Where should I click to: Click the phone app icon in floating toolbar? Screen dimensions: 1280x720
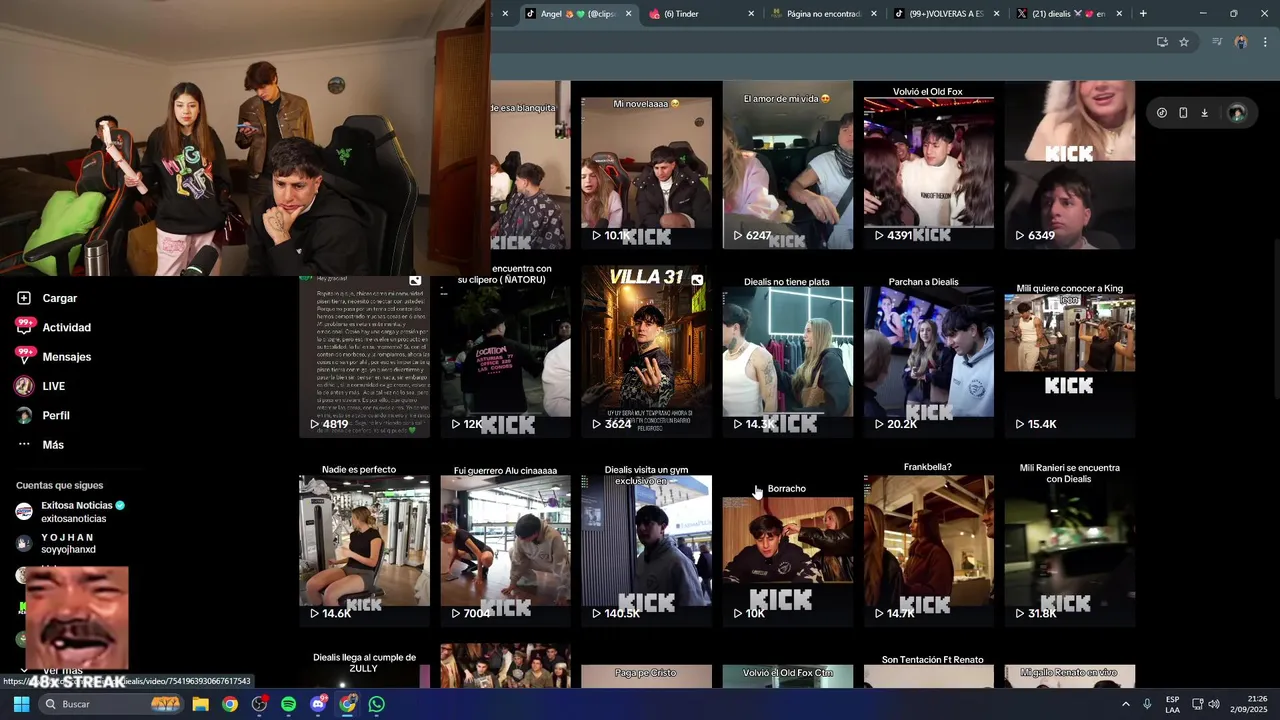[x=1183, y=113]
